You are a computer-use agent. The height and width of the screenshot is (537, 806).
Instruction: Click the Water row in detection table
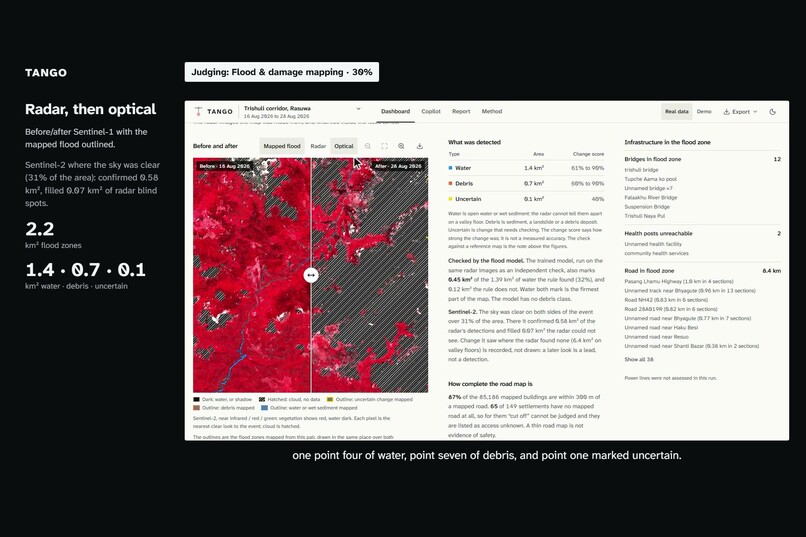[526, 168]
